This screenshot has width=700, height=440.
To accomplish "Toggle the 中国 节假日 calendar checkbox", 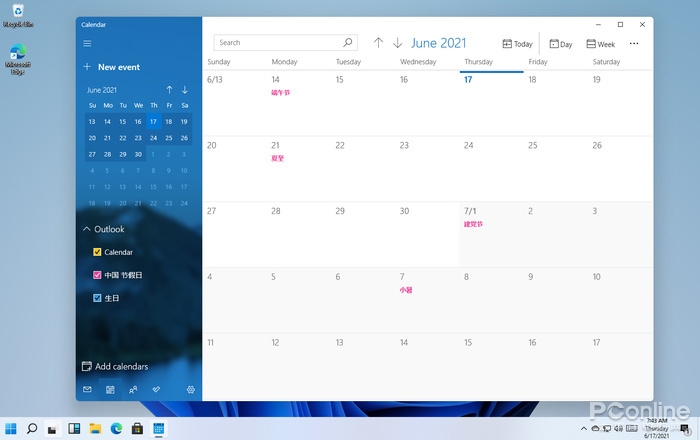I will [x=97, y=275].
